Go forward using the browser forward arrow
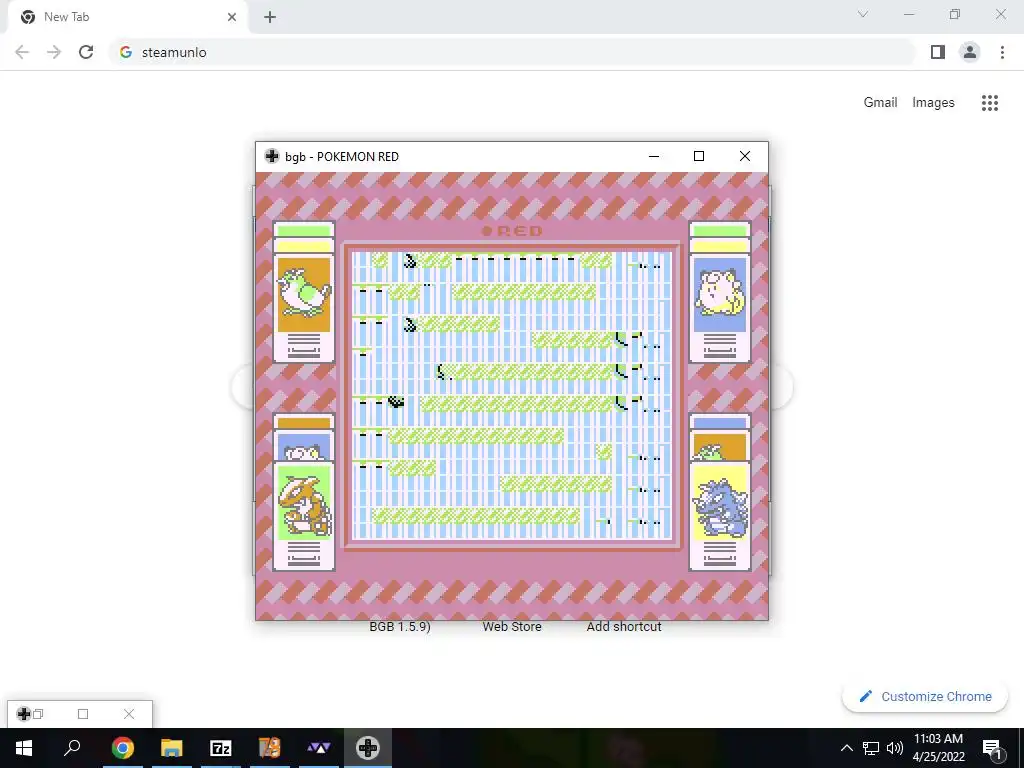 (54, 52)
